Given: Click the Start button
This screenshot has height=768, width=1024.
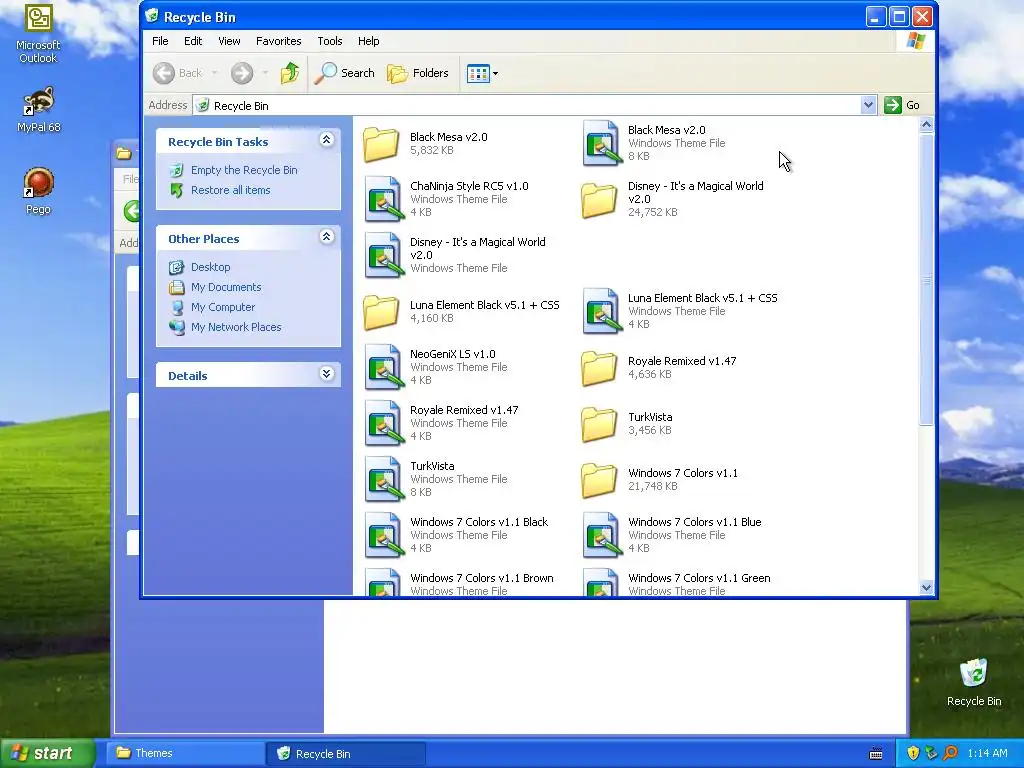Looking at the screenshot, I should tap(47, 753).
